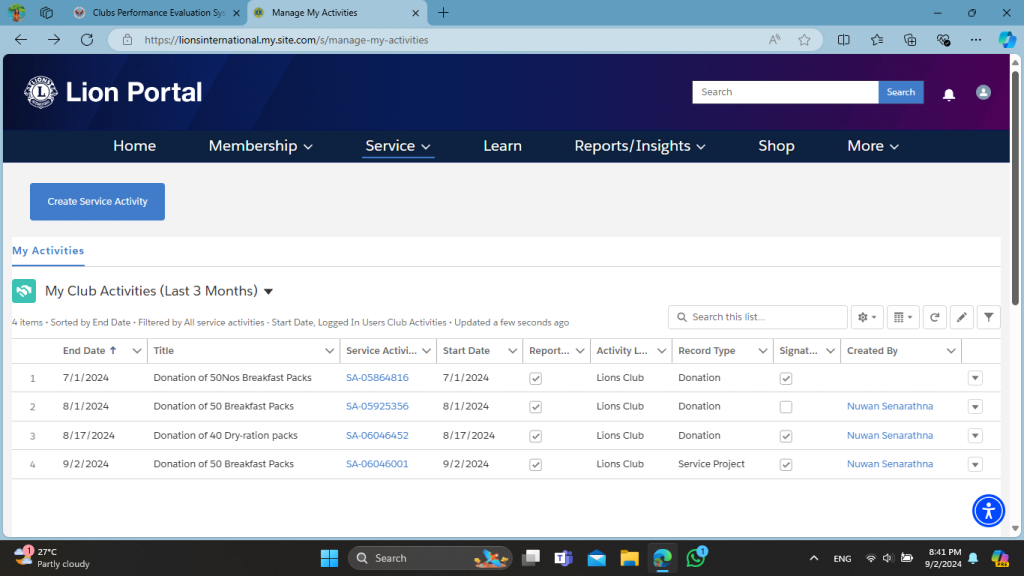The image size is (1024, 576).
Task: Click the portal Search text field
Action: pyautogui.click(x=785, y=92)
